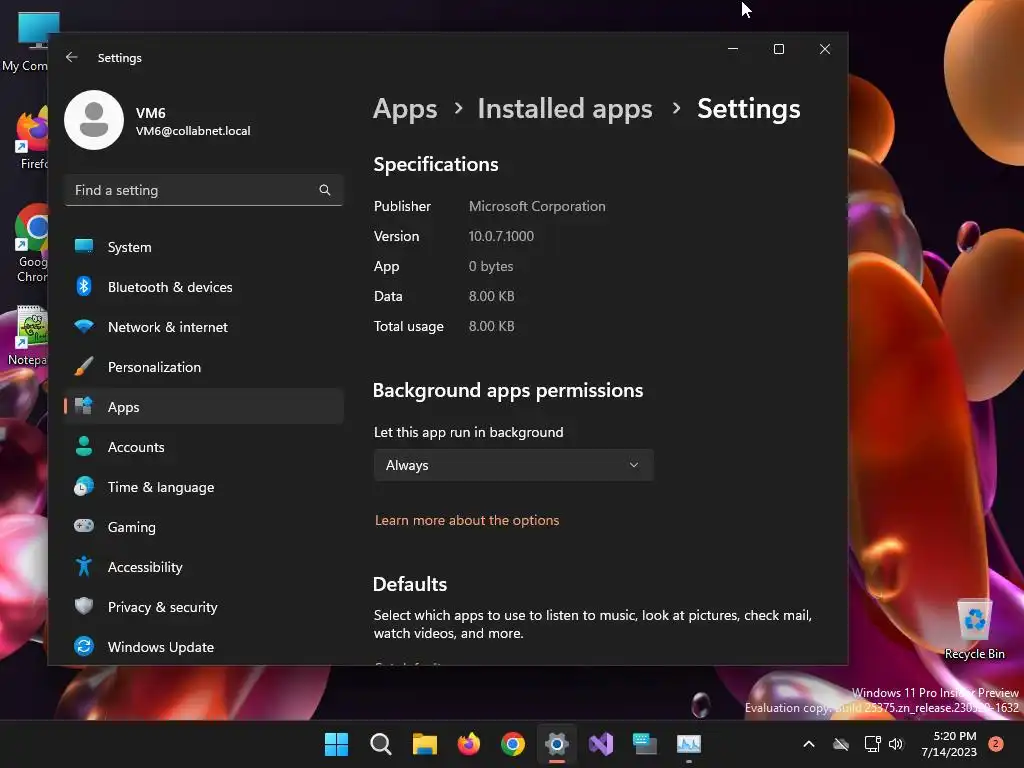Image resolution: width=1024 pixels, height=768 pixels.
Task: Click the Installed apps breadcrumb
Action: [565, 108]
